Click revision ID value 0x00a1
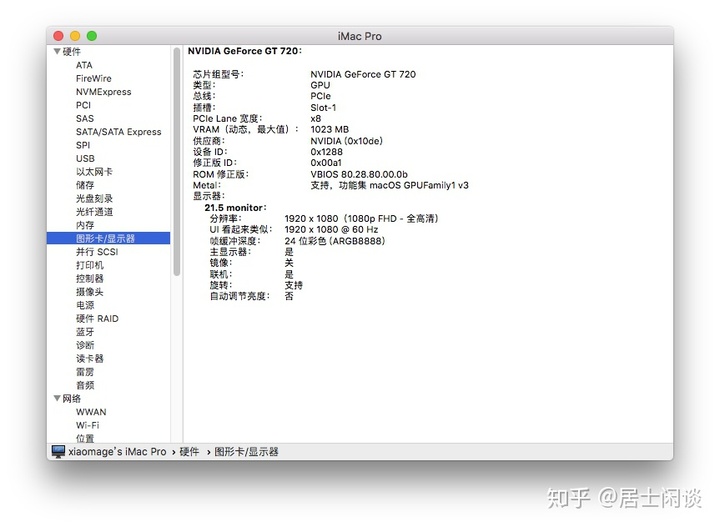The image size is (720, 527). click(326, 163)
